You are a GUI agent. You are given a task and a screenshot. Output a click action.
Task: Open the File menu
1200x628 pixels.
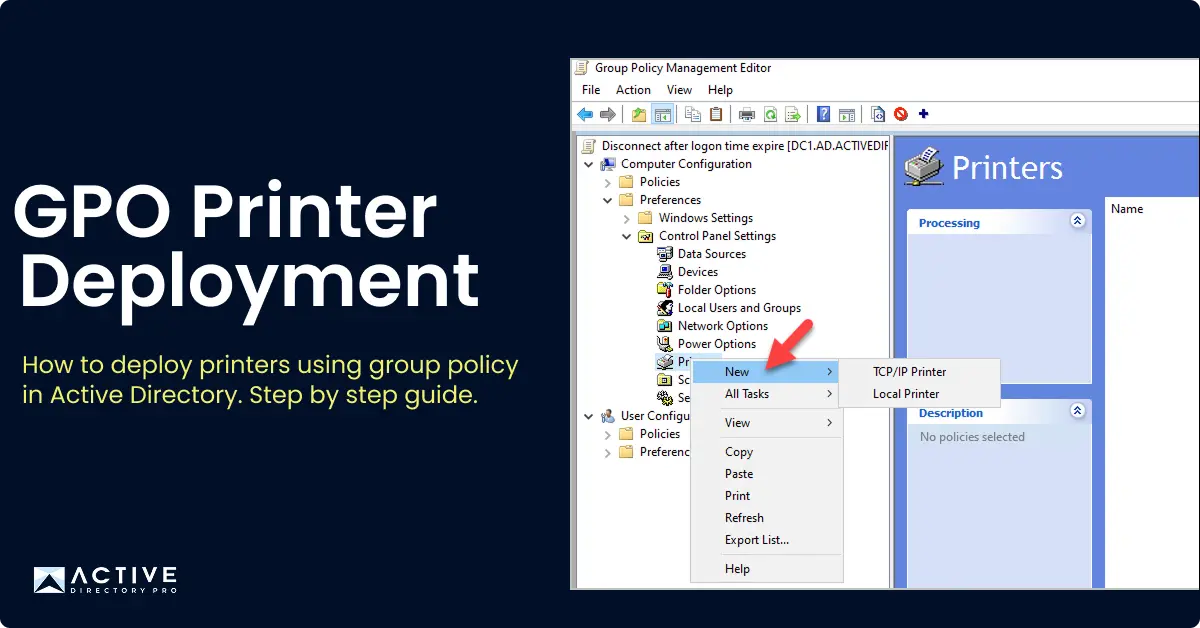(591, 90)
